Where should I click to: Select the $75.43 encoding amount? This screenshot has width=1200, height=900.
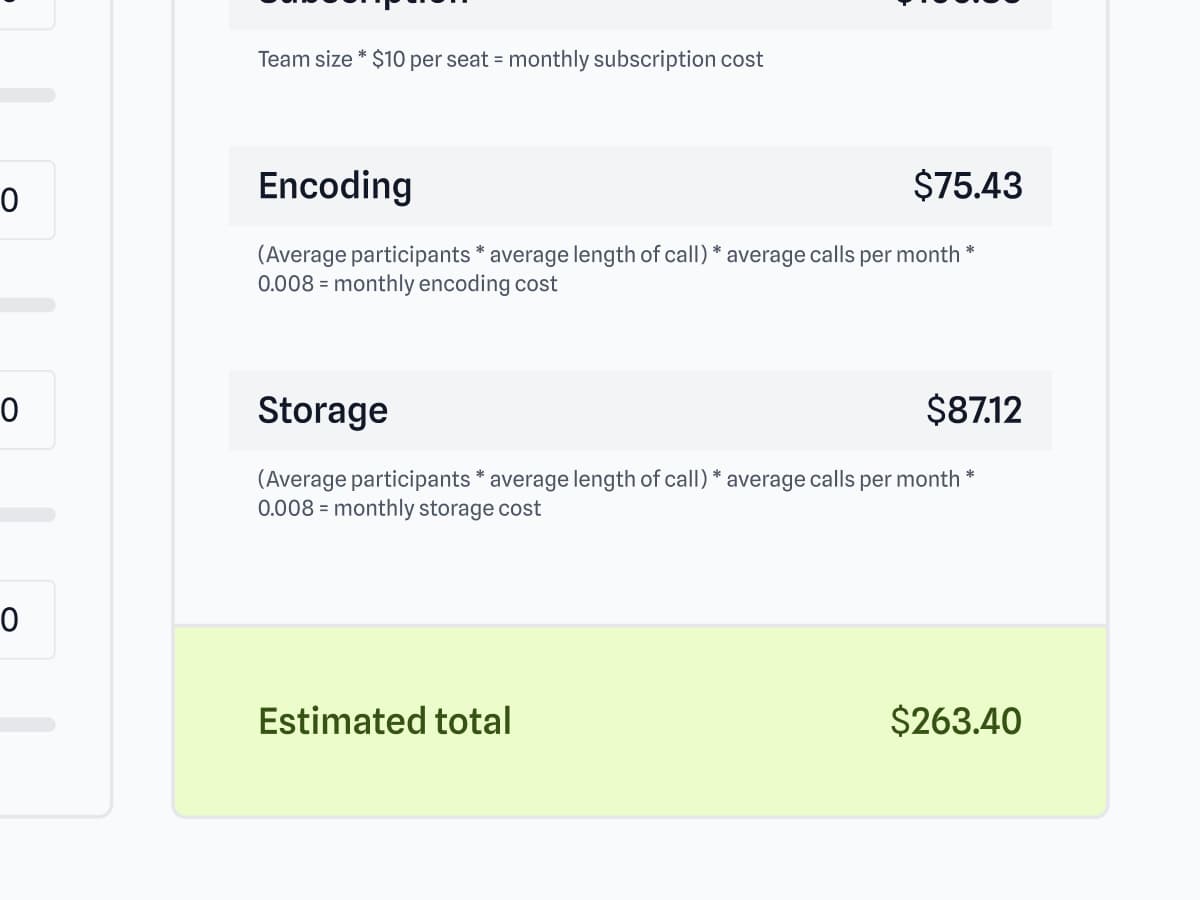point(967,186)
